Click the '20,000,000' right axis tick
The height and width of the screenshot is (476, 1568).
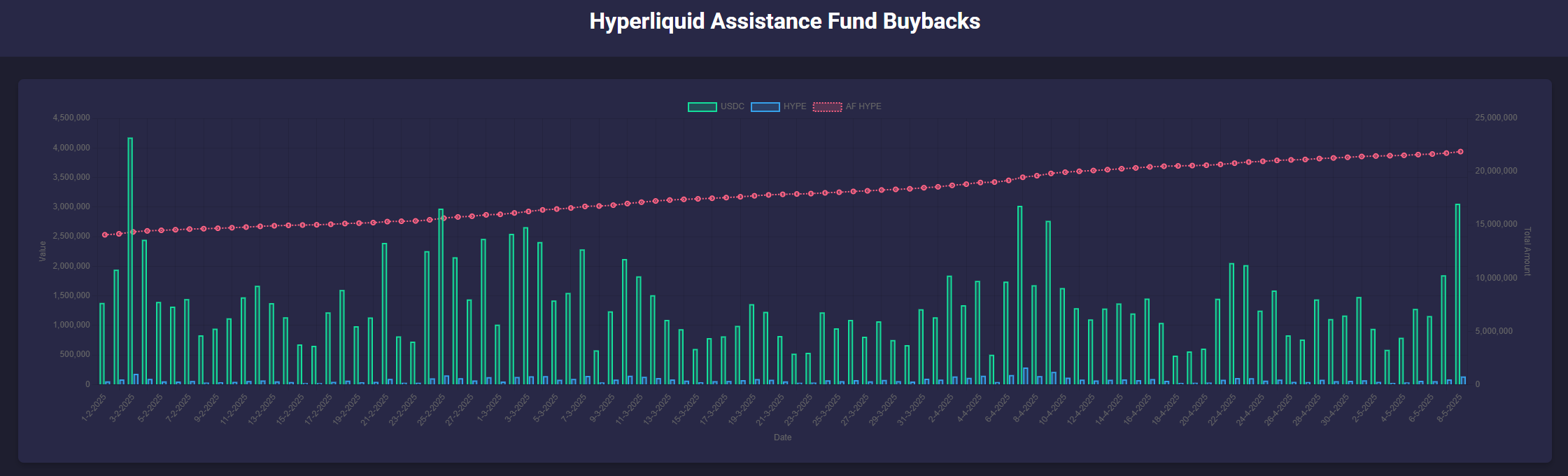pos(1496,171)
